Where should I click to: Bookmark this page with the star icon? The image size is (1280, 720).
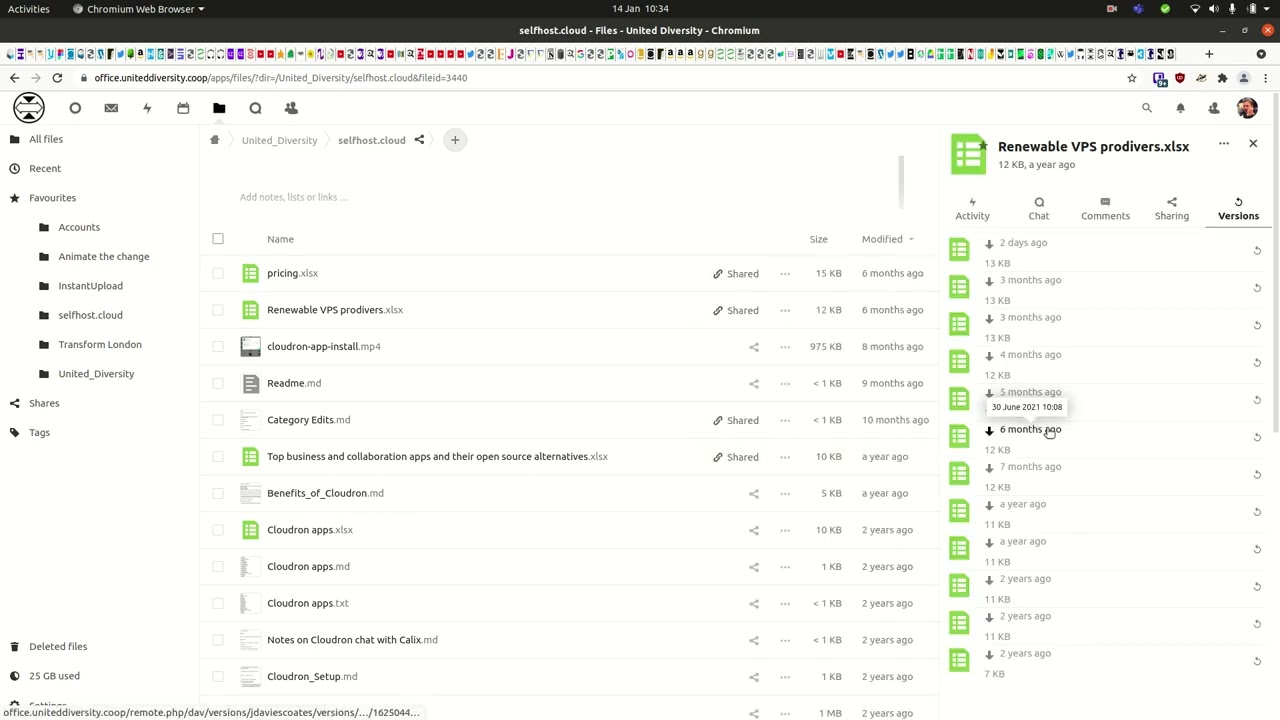1132,78
